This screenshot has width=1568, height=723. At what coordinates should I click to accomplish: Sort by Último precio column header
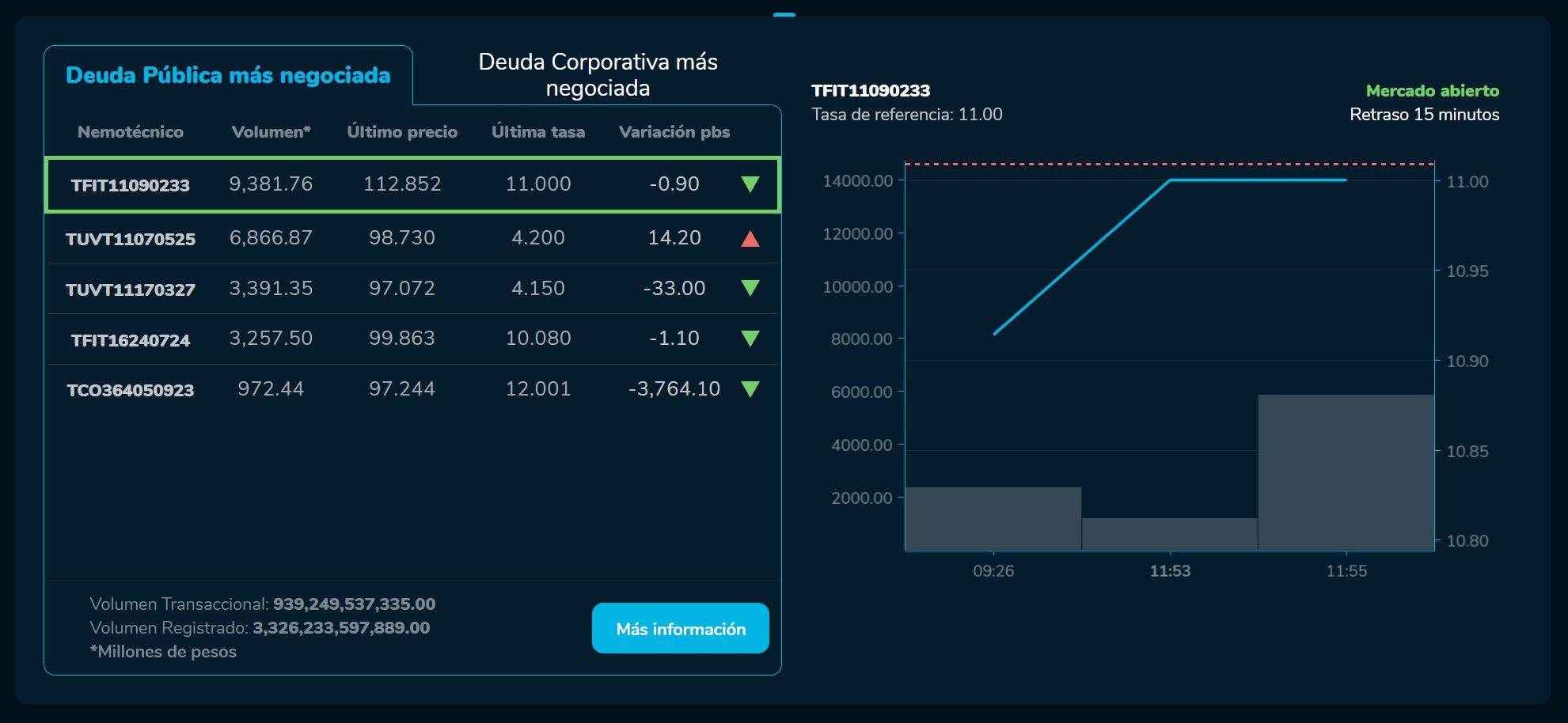[x=403, y=131]
